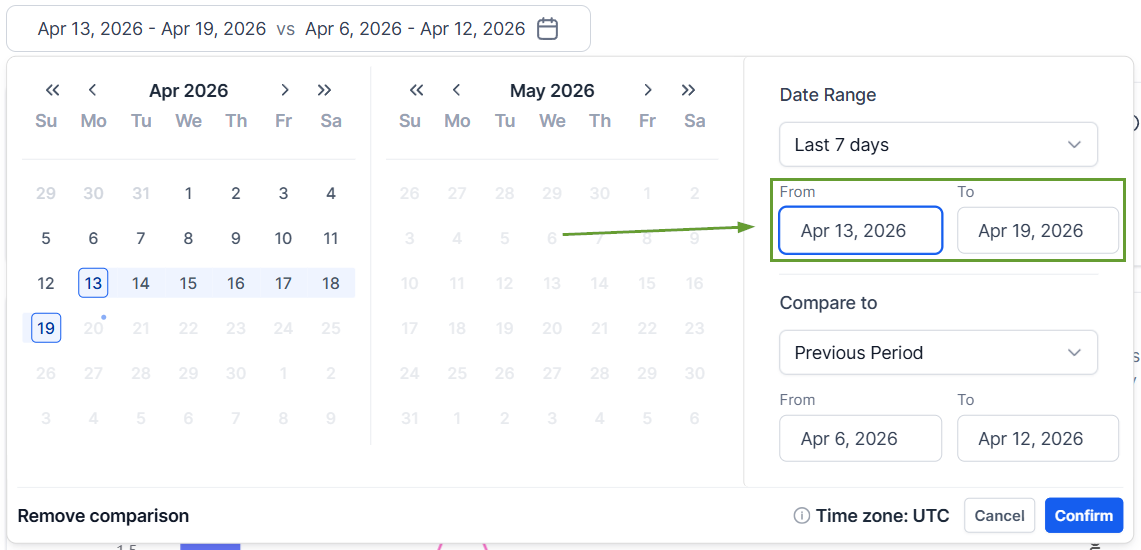Open the Last 7 days dropdown
This screenshot has width=1141, height=550.
click(938, 145)
